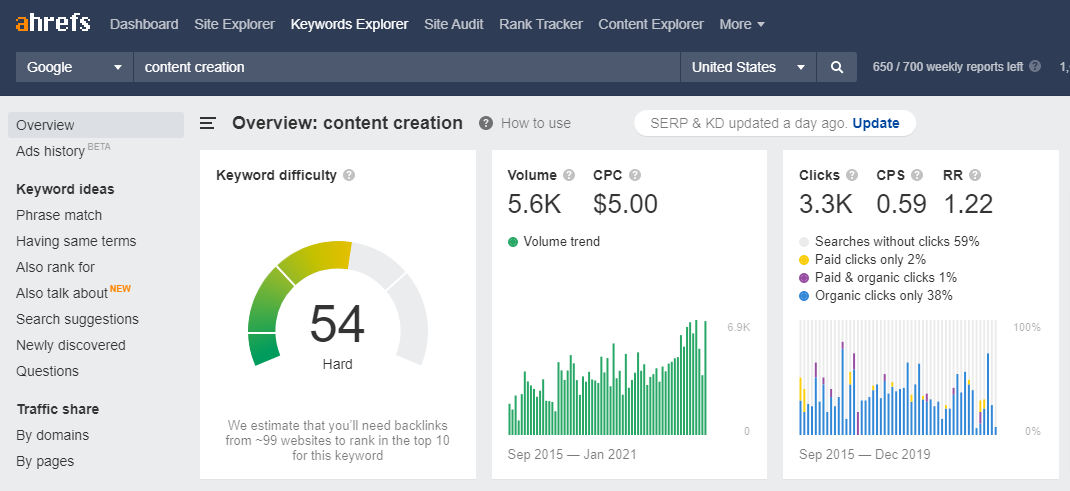Viewport: 1070px width, 491px height.
Task: Click help icon next to weekly reports left
Action: pos(1035,66)
